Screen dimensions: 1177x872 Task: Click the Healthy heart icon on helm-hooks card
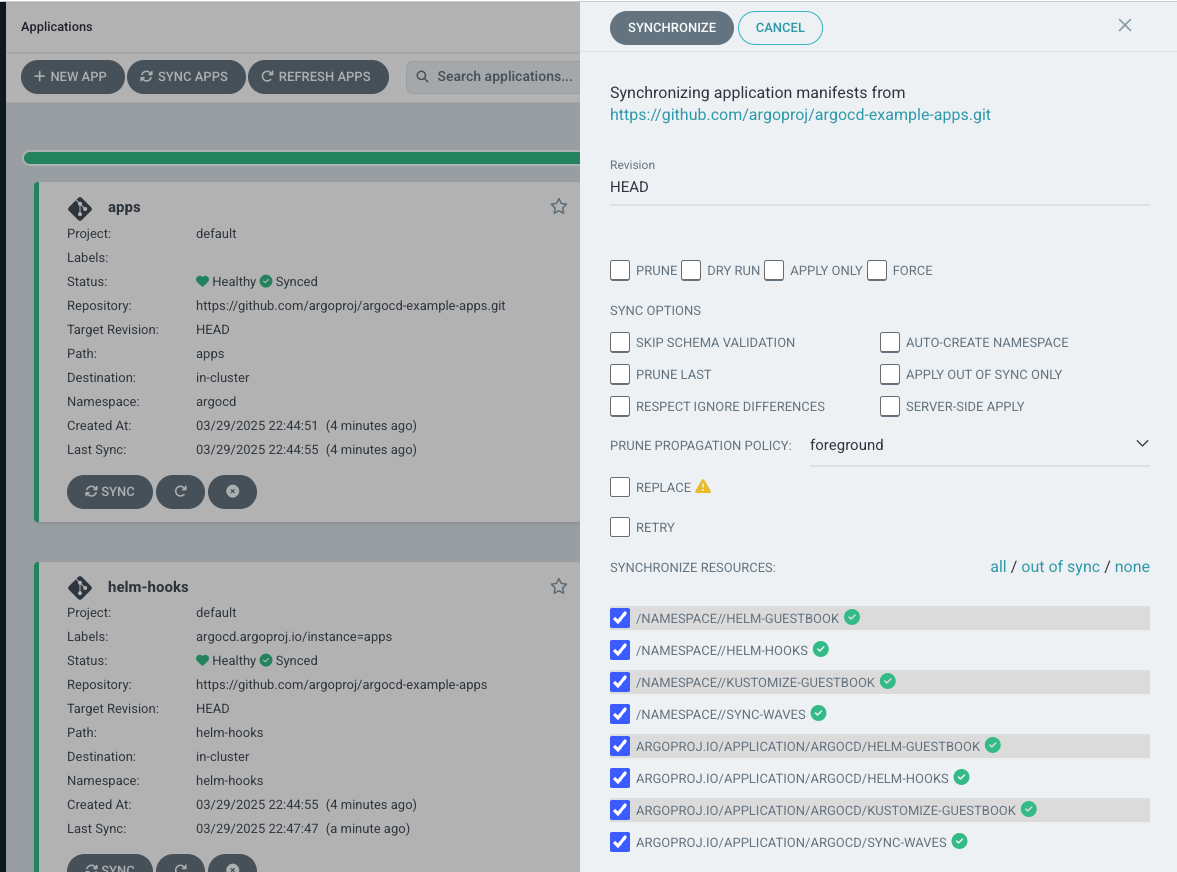pyautogui.click(x=202, y=660)
